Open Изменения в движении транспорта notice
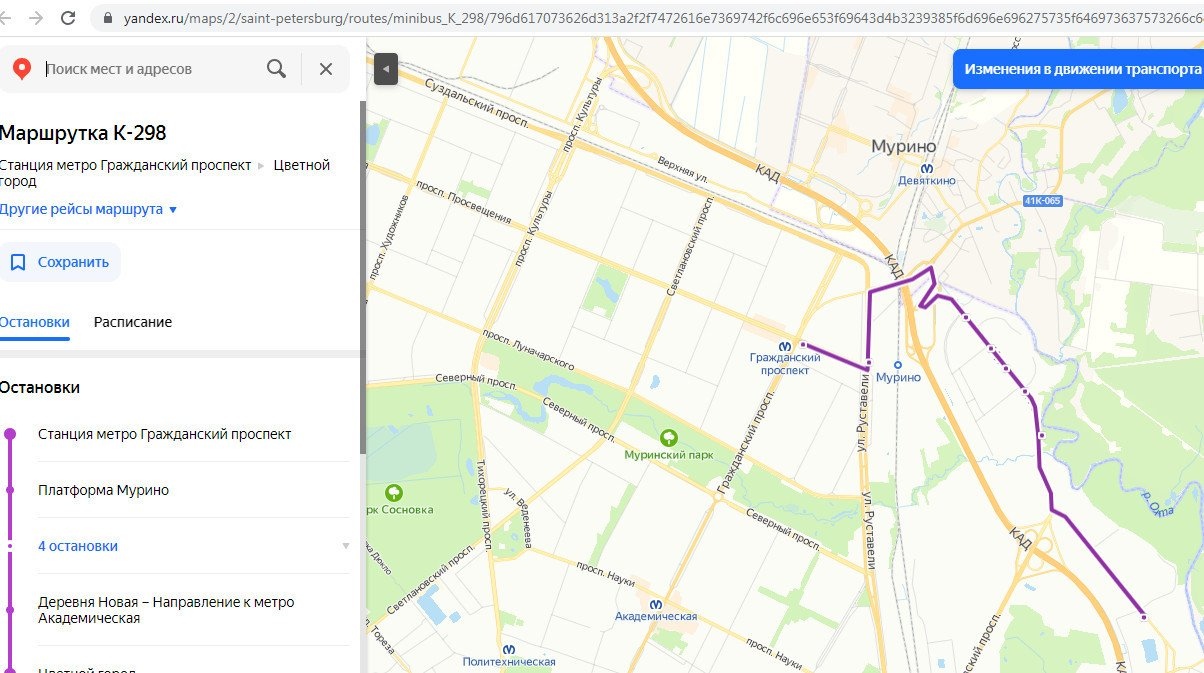1204x673 pixels. [x=1078, y=69]
